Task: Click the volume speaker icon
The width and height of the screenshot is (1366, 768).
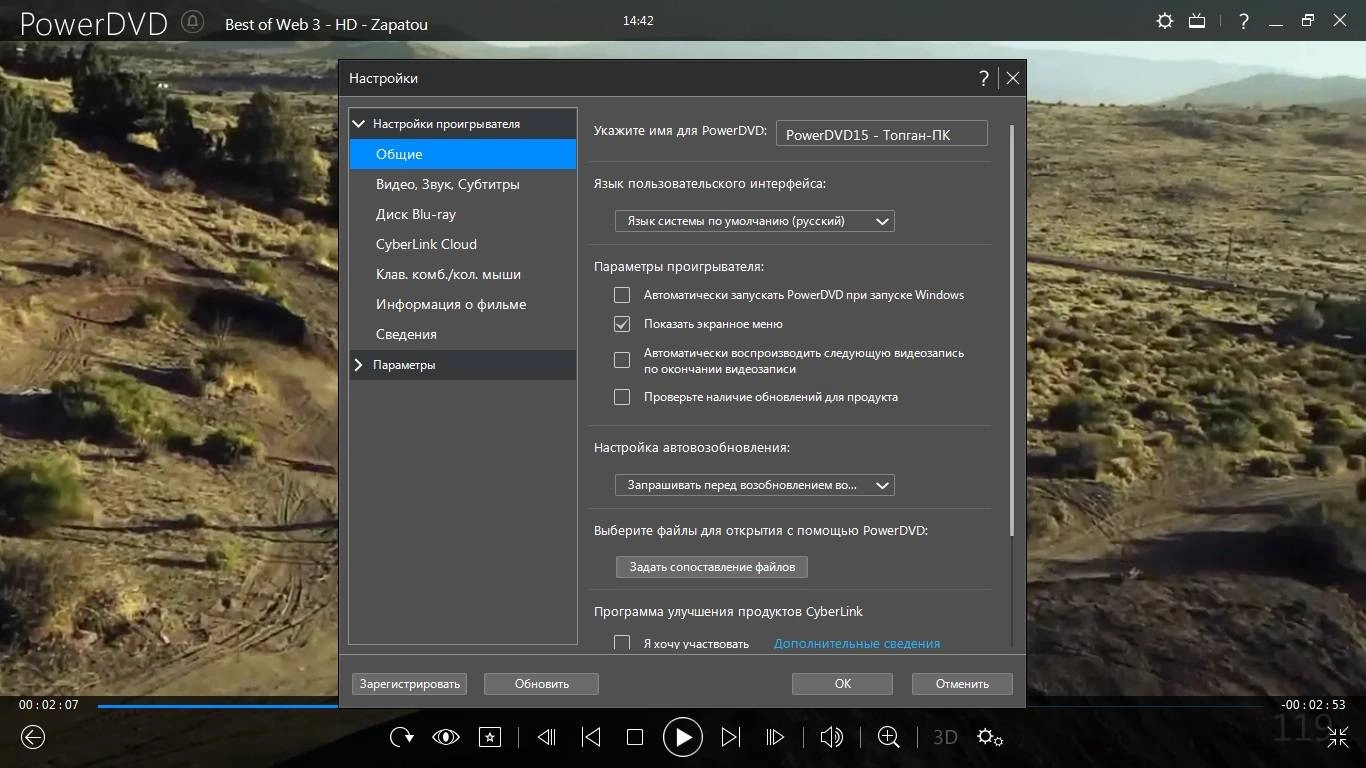Action: [x=831, y=737]
